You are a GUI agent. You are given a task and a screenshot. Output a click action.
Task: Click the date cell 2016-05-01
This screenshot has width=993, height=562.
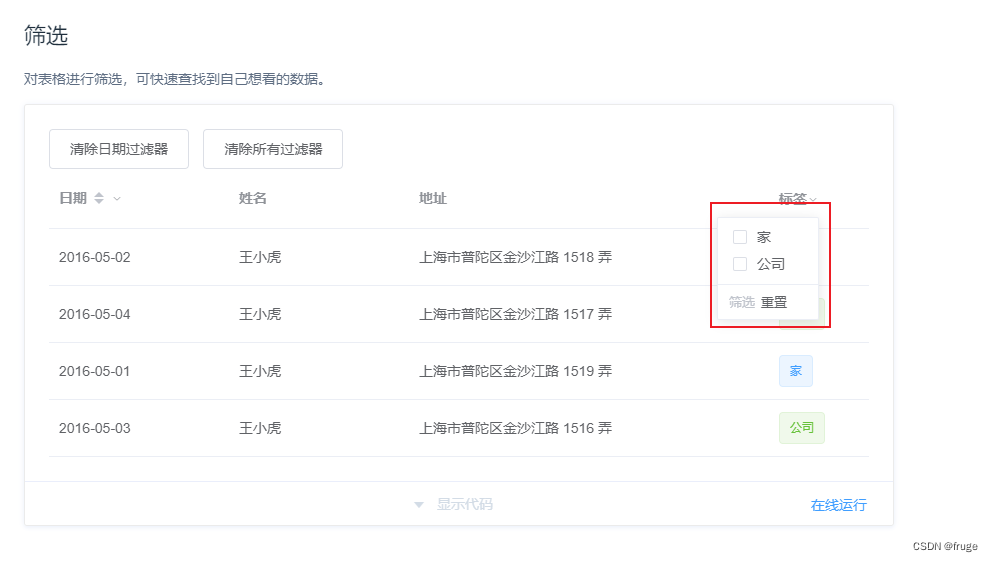[x=94, y=371]
